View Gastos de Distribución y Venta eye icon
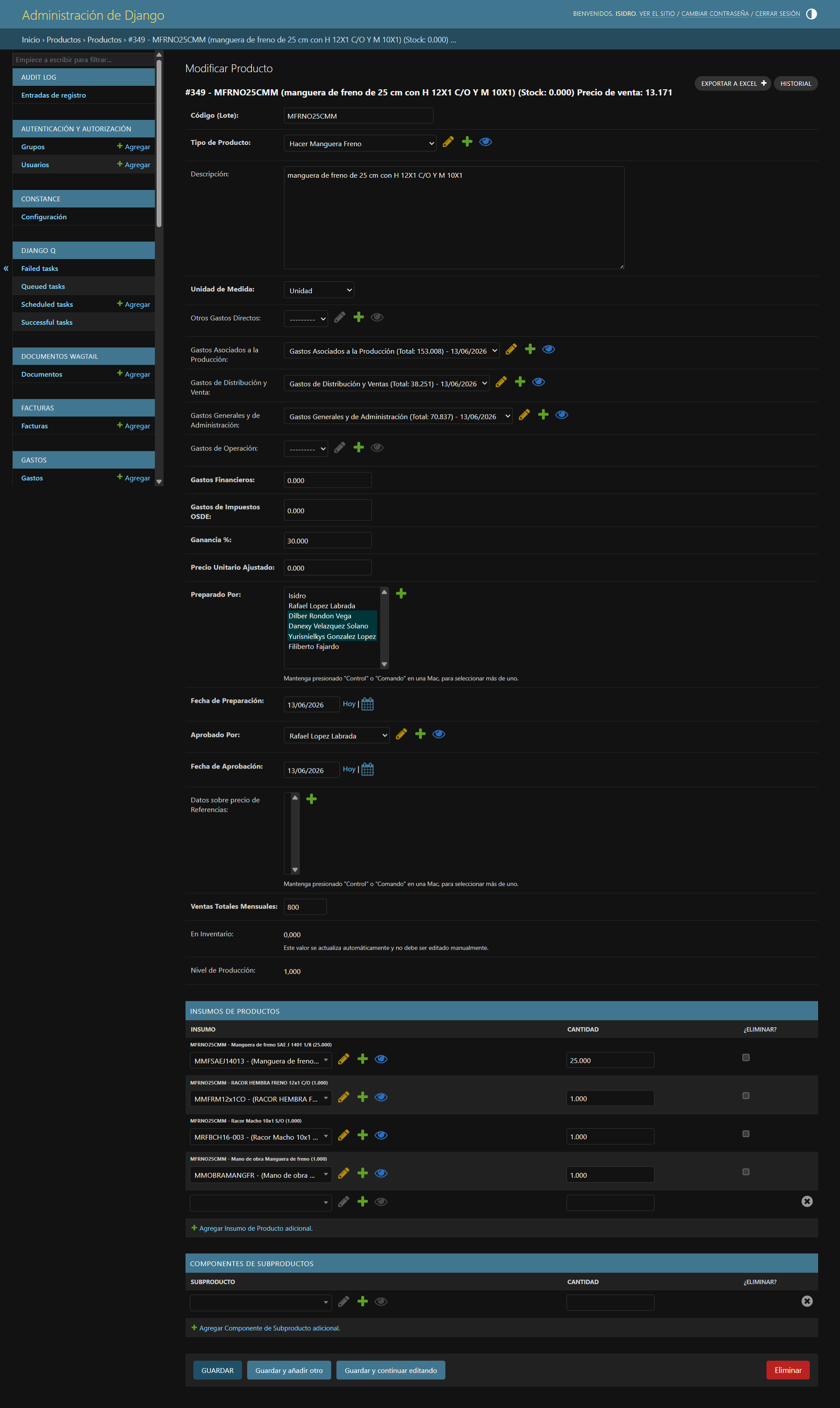 click(538, 382)
